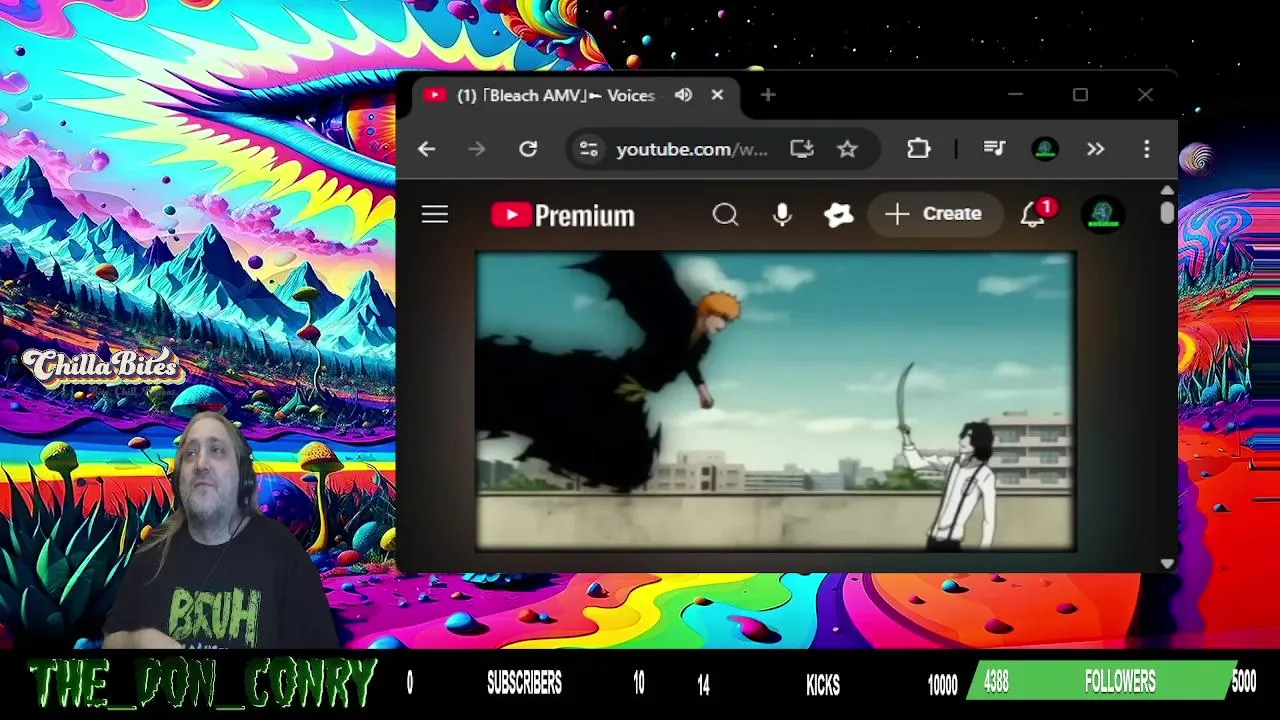Click the Create button
This screenshot has height=720, width=1280.
[934, 214]
